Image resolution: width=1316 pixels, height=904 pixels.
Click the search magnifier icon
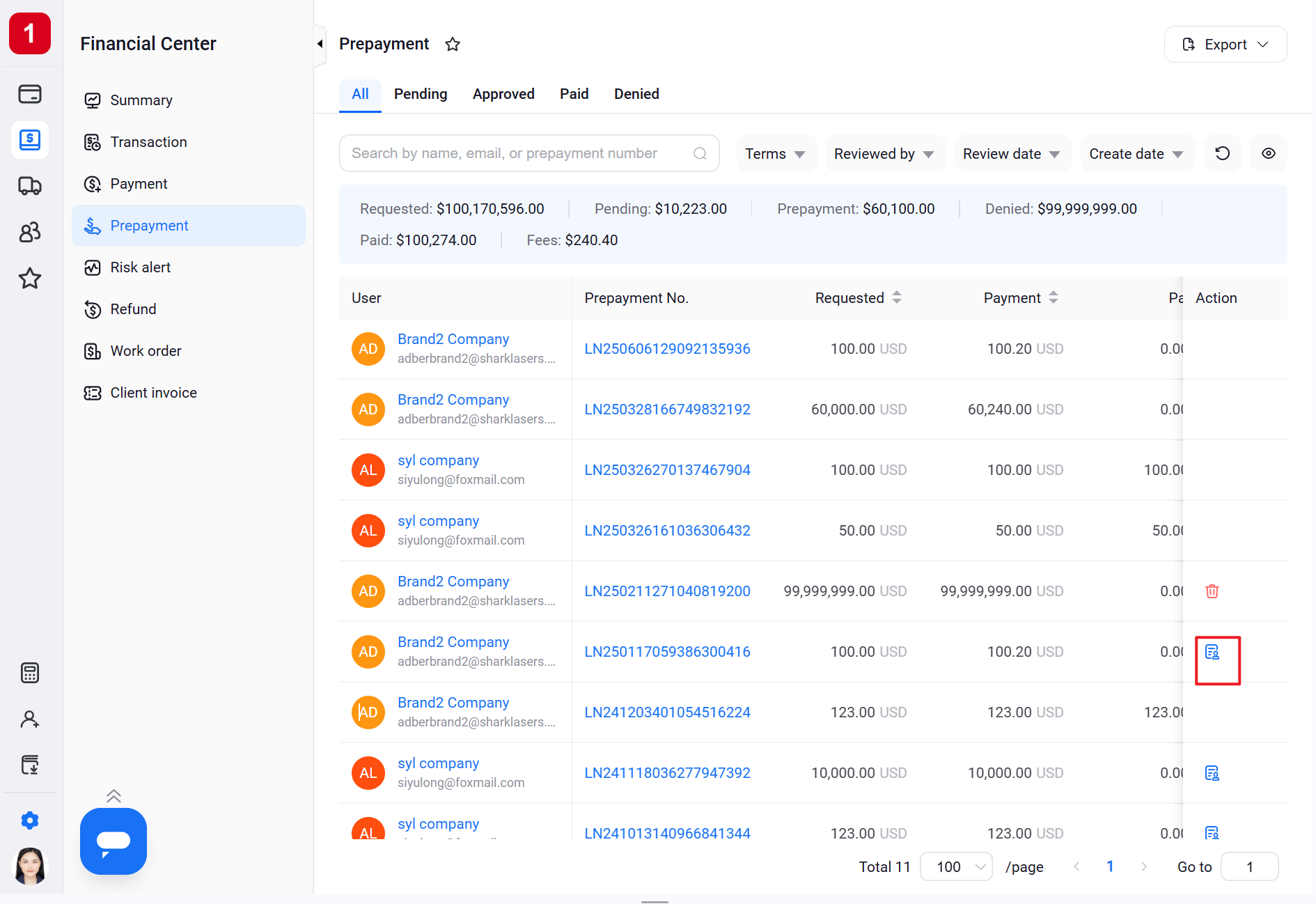pyautogui.click(x=700, y=153)
